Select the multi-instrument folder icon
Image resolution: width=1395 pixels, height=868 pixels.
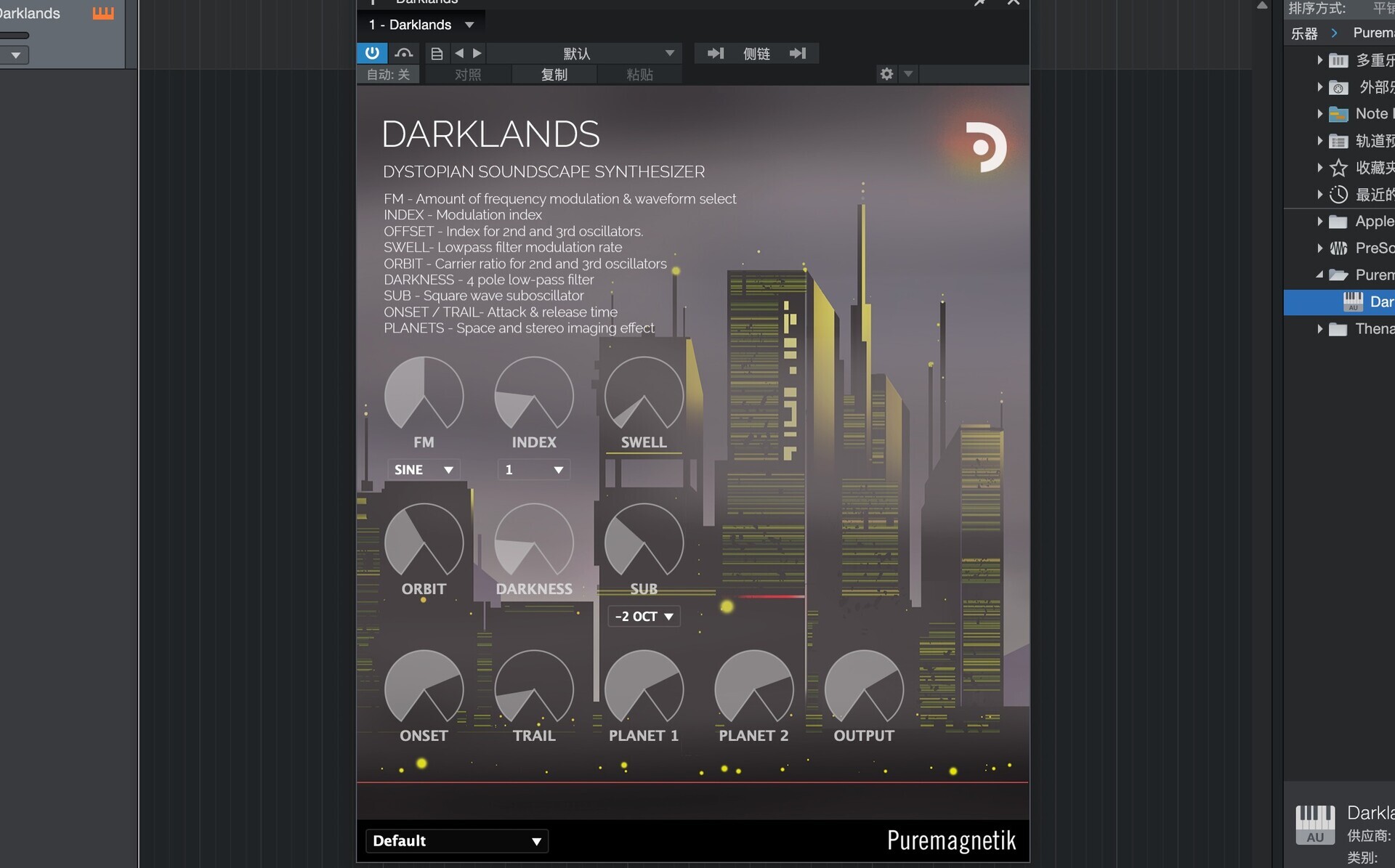pos(1338,60)
